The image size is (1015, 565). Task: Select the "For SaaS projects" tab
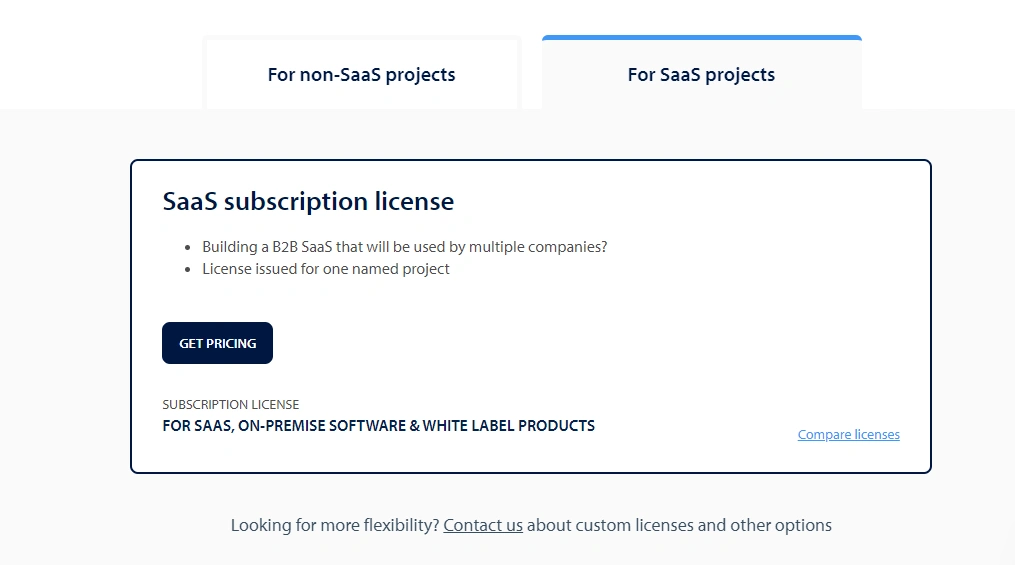tap(701, 75)
